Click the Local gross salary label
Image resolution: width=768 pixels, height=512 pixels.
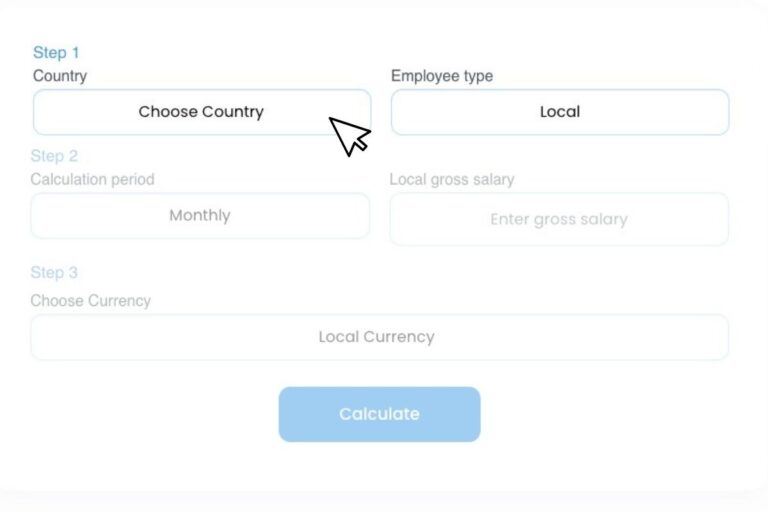(x=451, y=180)
